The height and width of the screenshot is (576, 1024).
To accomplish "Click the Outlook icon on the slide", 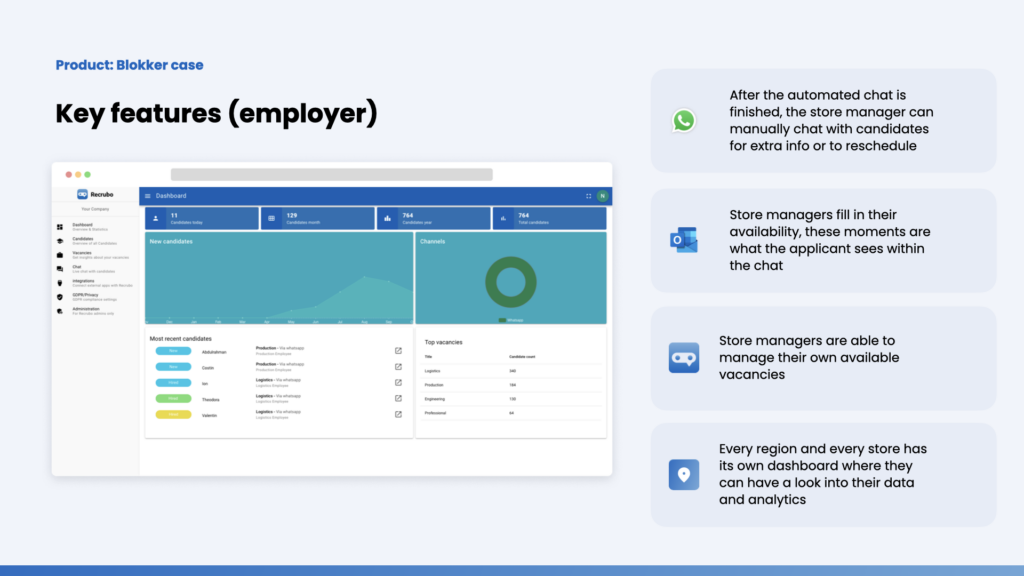I will point(684,240).
